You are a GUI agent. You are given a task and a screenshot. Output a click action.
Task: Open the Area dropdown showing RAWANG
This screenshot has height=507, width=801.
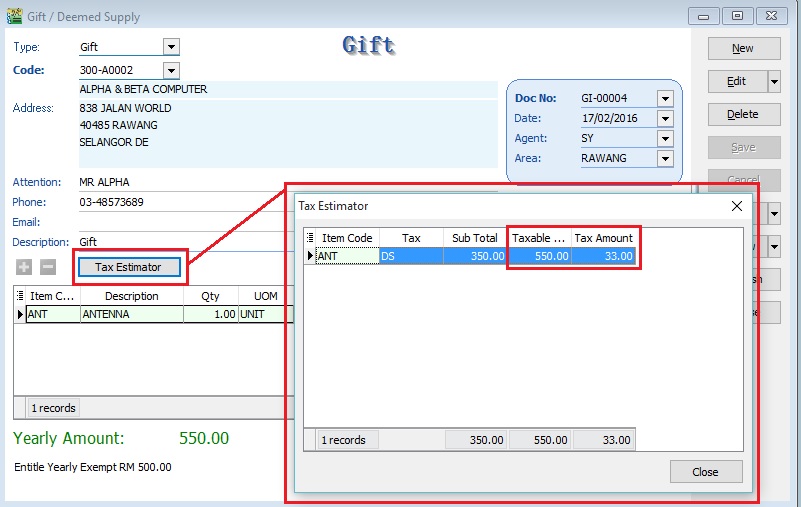pos(665,158)
